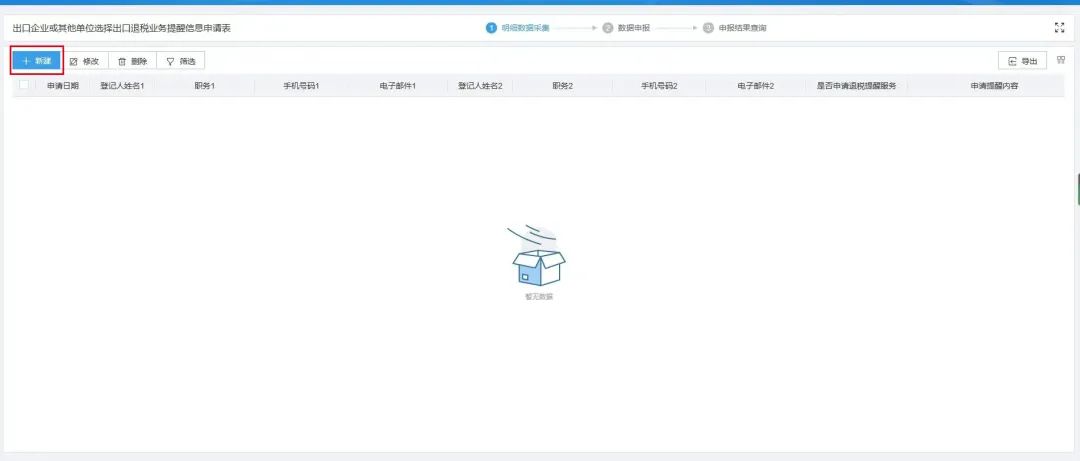Click the 删除 delete button
The height and width of the screenshot is (461, 1080).
(x=132, y=61)
